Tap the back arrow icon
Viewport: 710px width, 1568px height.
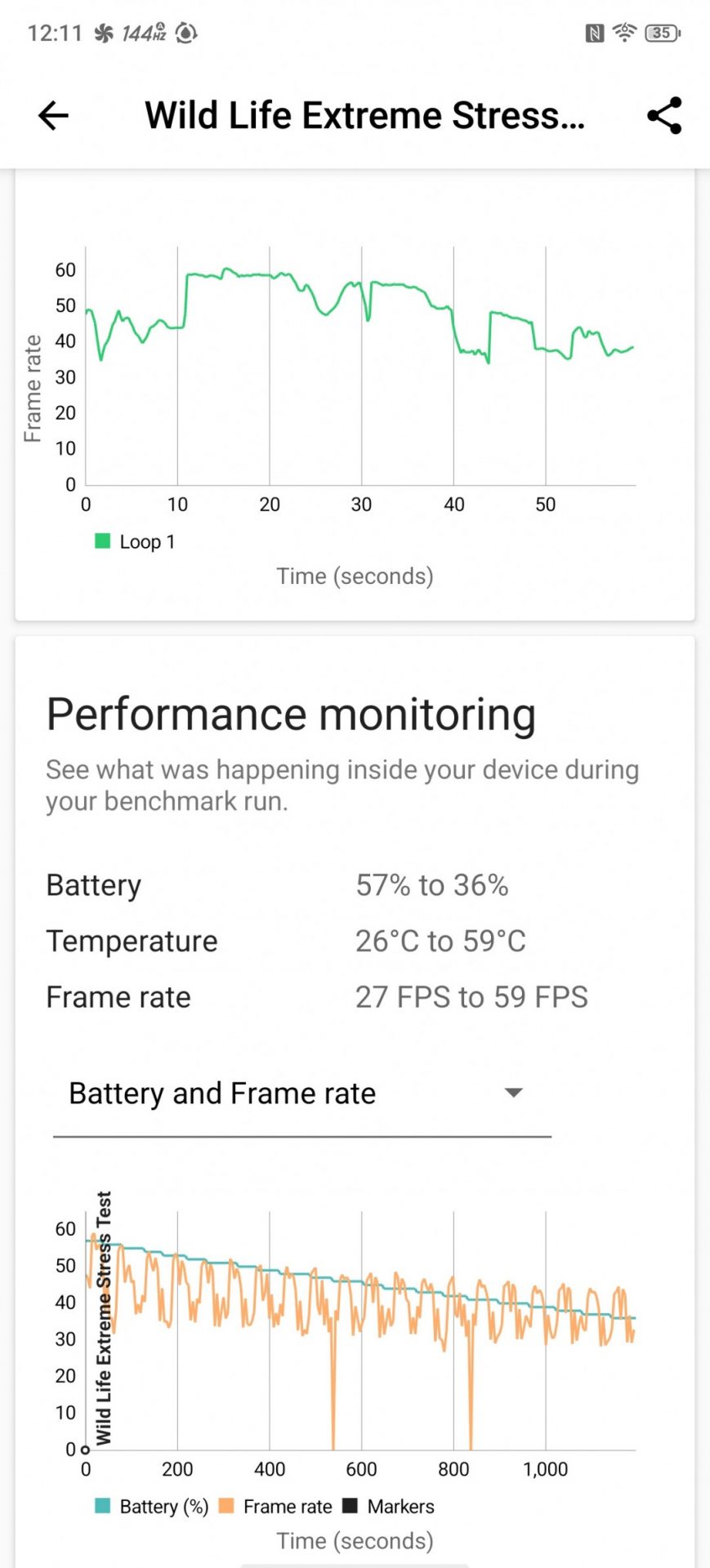(53, 115)
